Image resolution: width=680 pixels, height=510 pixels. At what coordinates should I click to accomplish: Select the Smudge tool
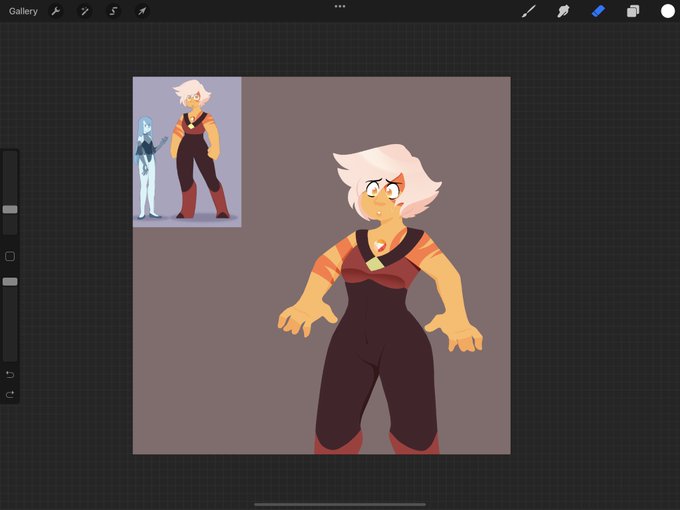[x=563, y=11]
